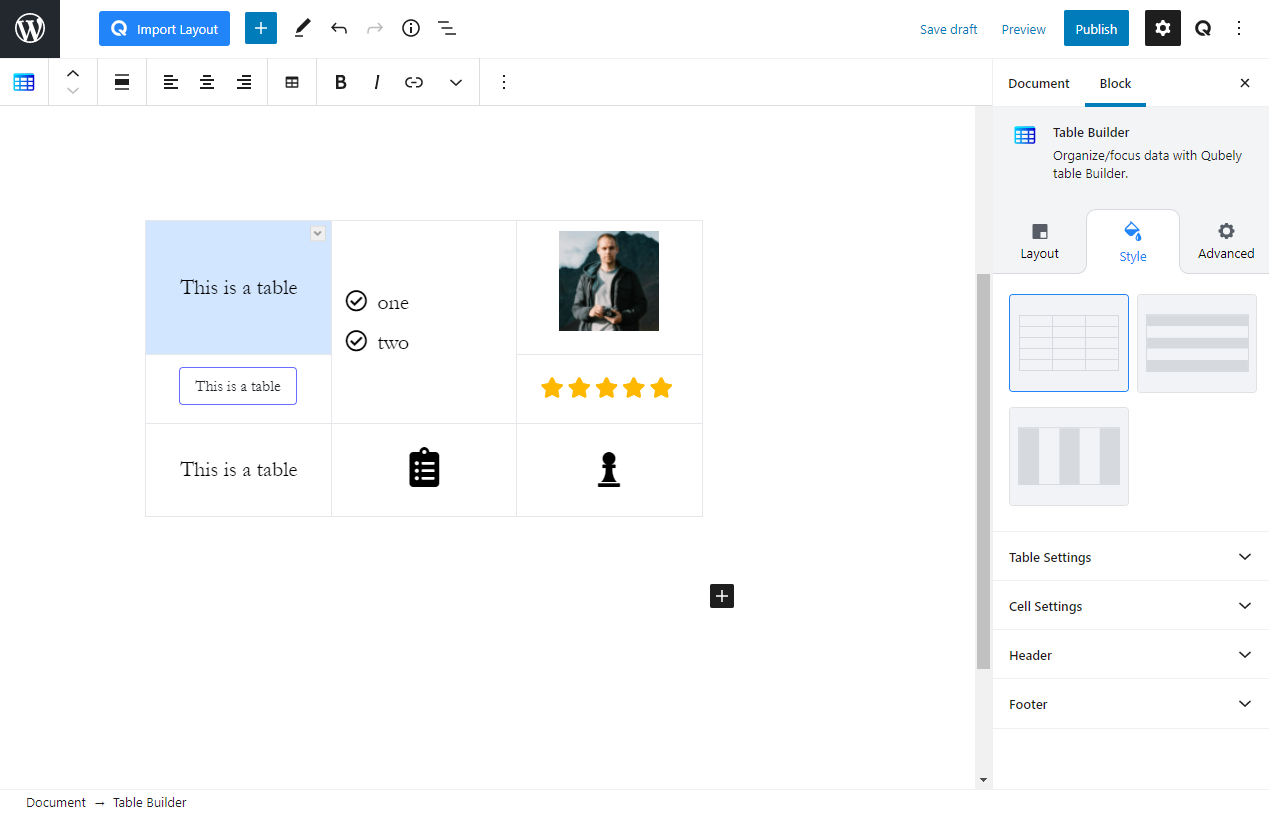Click the WordPress logo icon
Image resolution: width=1269 pixels, height=814 pixels.
pos(30,29)
